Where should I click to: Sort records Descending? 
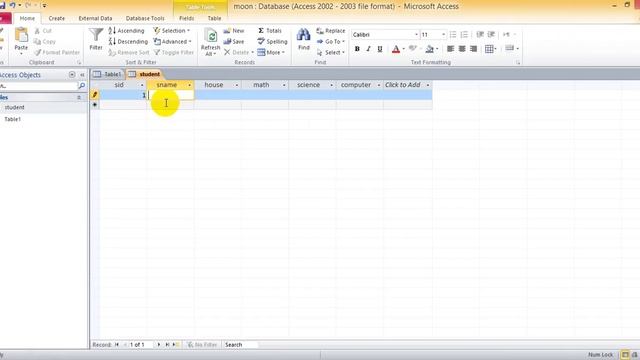click(128, 42)
